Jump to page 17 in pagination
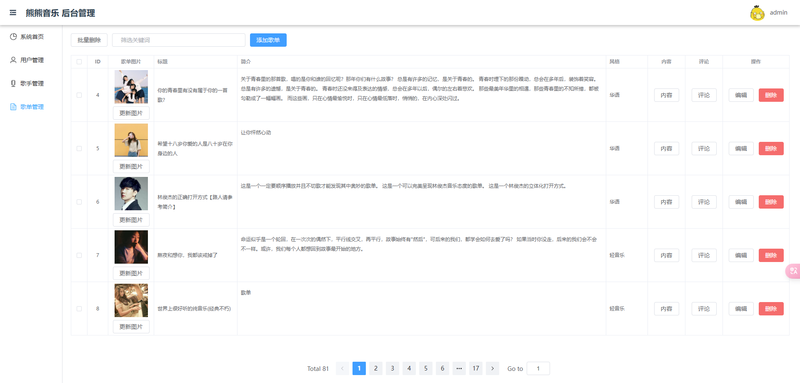This screenshot has width=800, height=383. (x=476, y=368)
